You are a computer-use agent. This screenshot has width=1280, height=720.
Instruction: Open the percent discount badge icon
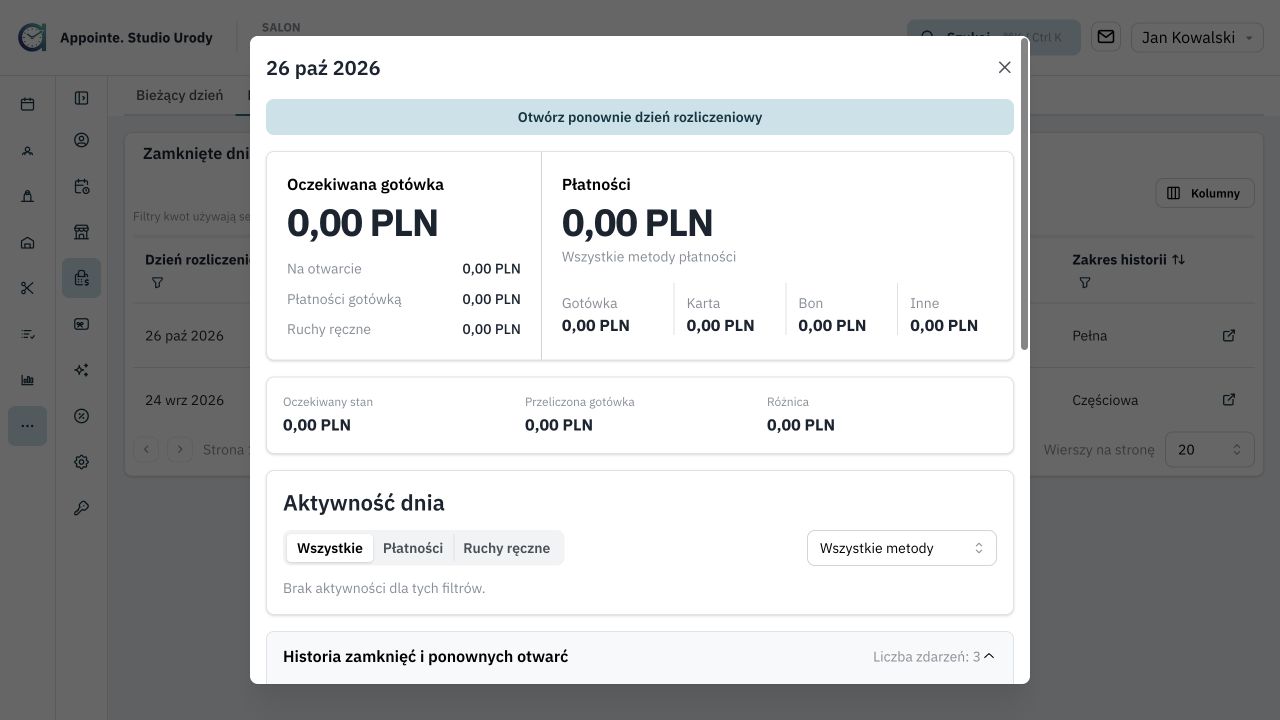(82, 416)
